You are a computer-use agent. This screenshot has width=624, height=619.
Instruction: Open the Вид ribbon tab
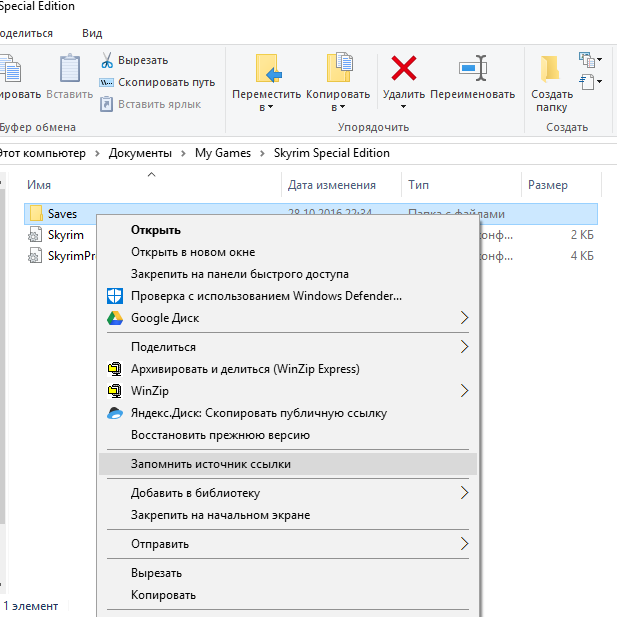coord(92,33)
